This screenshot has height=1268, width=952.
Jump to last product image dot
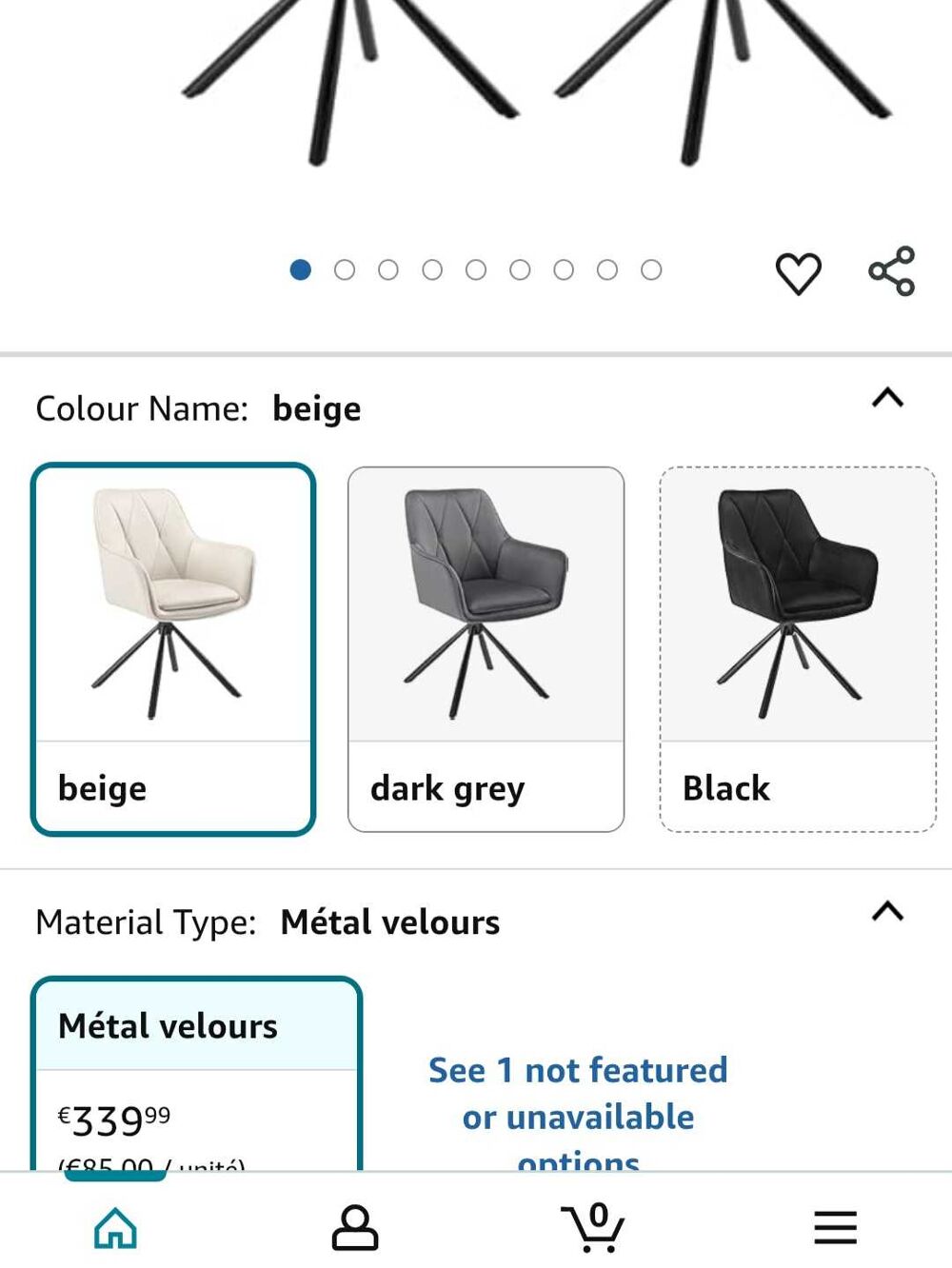click(x=651, y=270)
